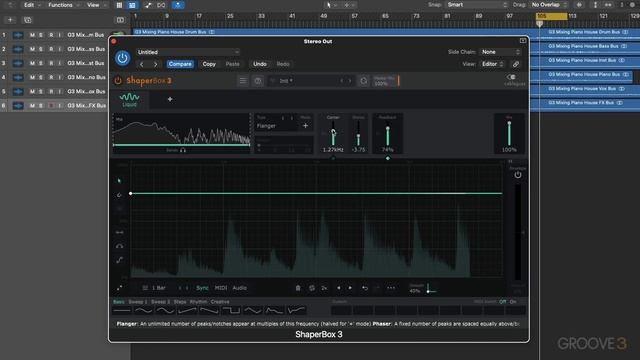
Task: Click the Copy button
Action: point(209,64)
